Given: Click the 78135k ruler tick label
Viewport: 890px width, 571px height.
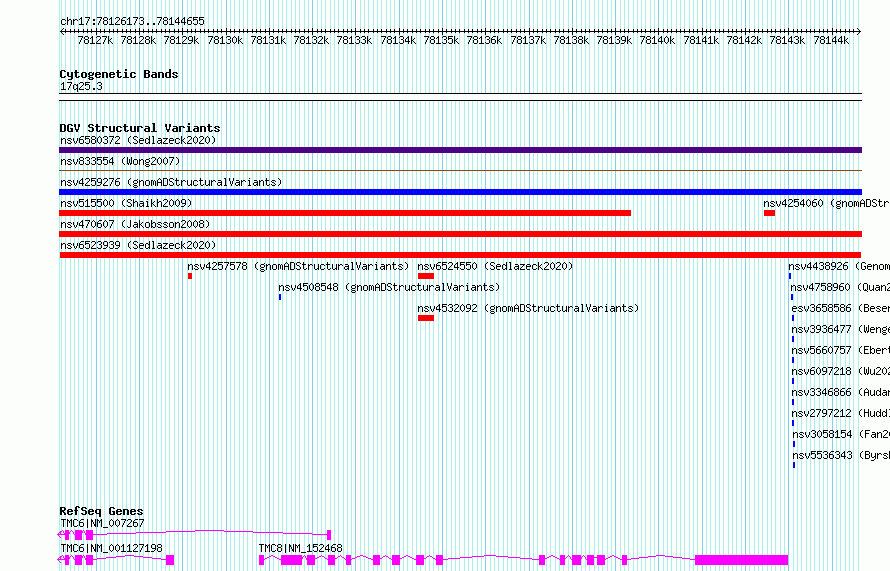Looking at the screenshot, I should [x=441, y=40].
